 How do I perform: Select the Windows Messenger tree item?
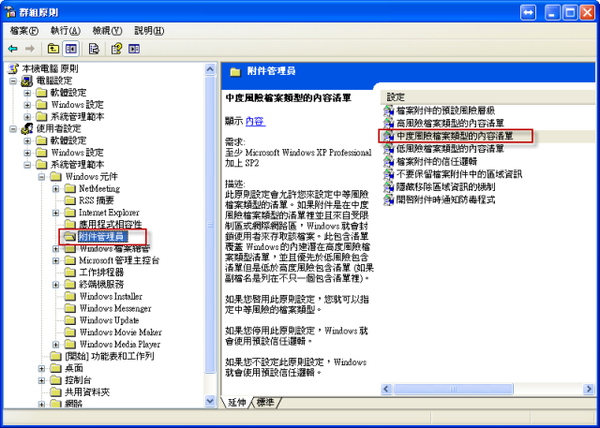point(115,308)
